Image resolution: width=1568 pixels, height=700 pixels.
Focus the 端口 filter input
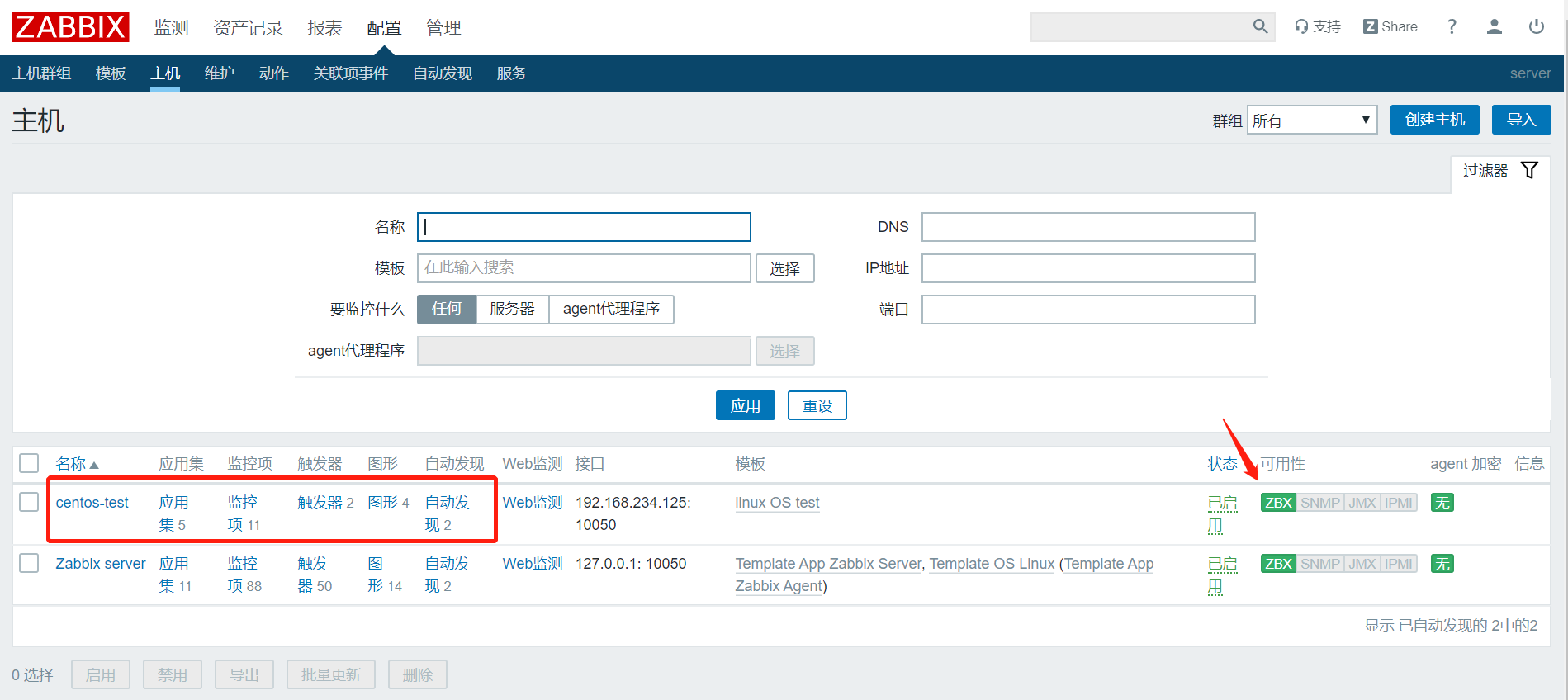[1088, 310]
